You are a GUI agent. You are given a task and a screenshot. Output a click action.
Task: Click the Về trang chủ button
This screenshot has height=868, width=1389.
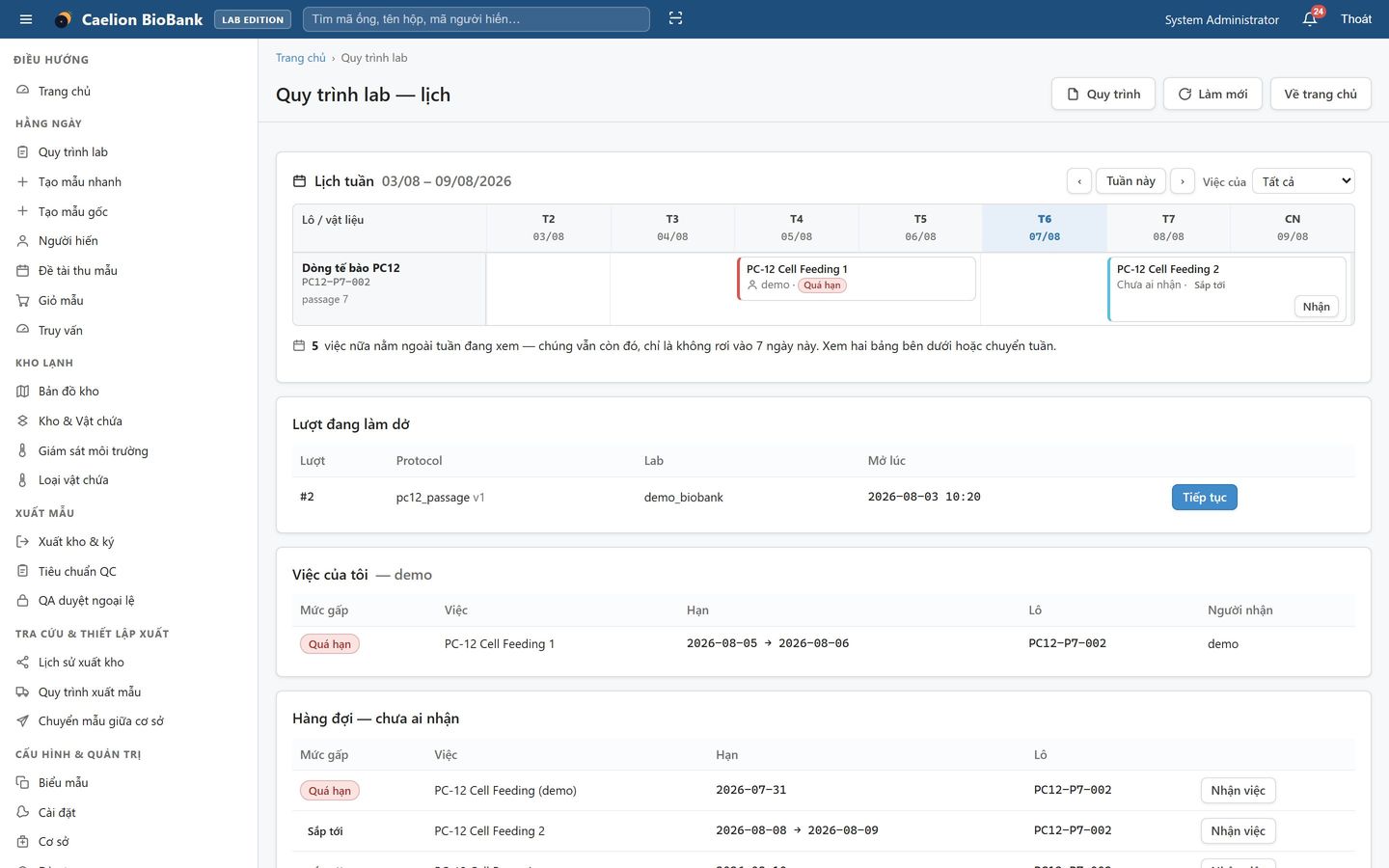click(x=1321, y=94)
